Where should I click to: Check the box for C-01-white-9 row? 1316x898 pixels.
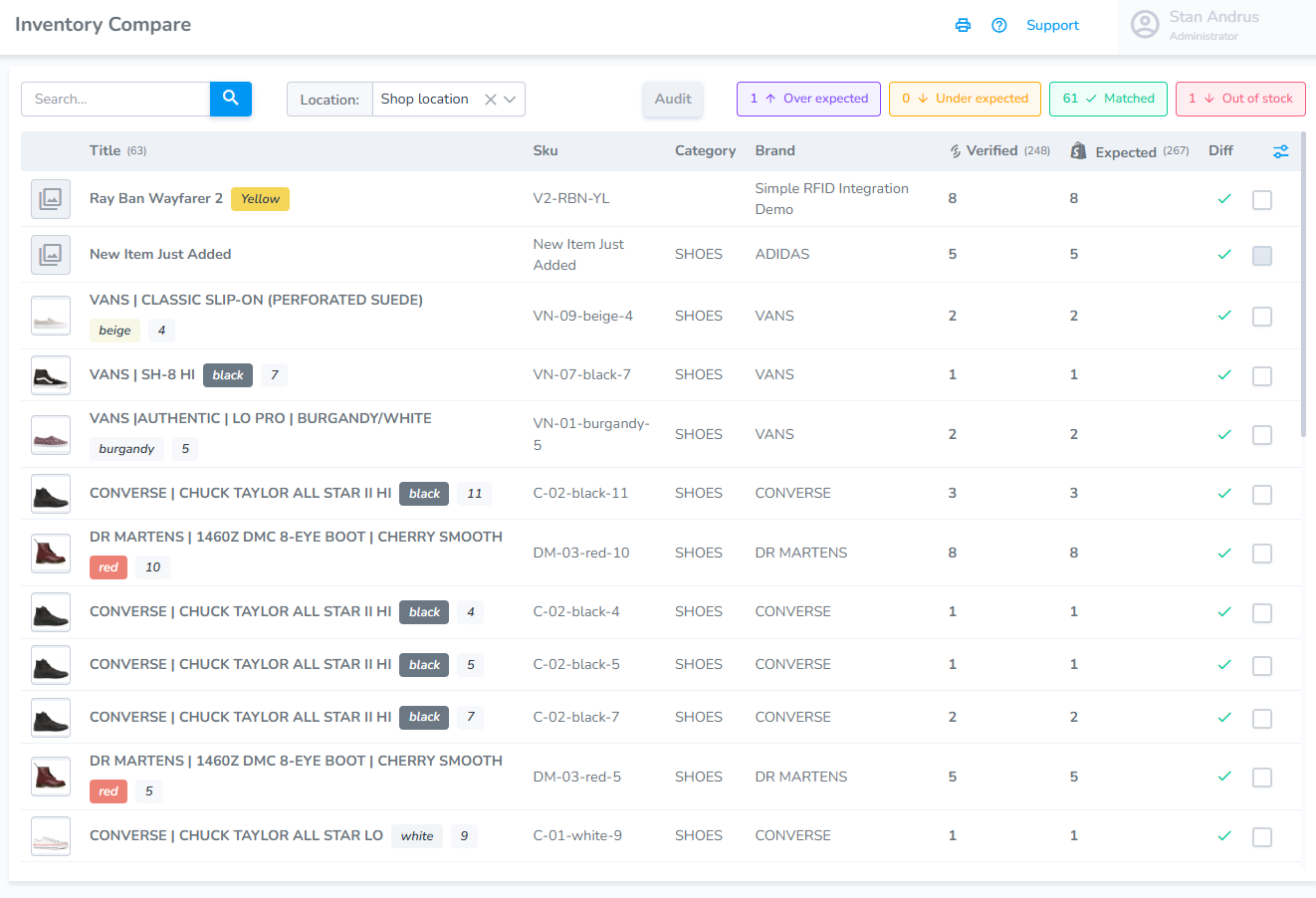(x=1262, y=837)
